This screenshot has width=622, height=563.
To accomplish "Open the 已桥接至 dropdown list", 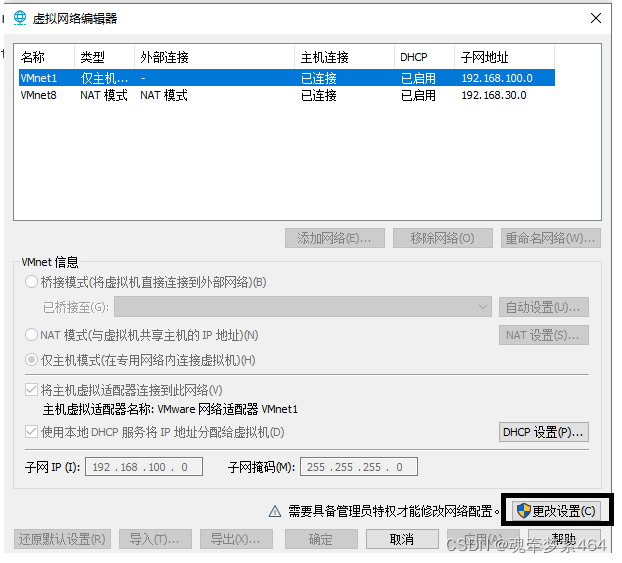I will point(303,307).
